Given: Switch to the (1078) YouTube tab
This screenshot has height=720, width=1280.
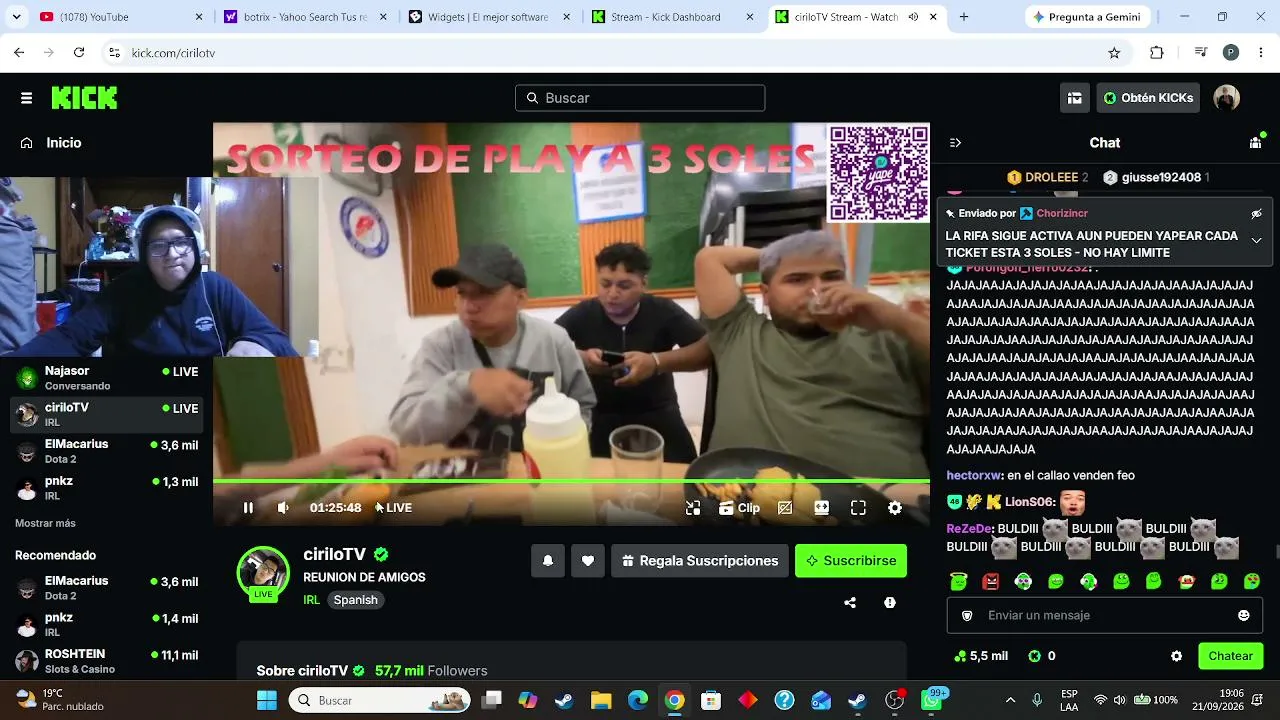Looking at the screenshot, I should coord(121,17).
